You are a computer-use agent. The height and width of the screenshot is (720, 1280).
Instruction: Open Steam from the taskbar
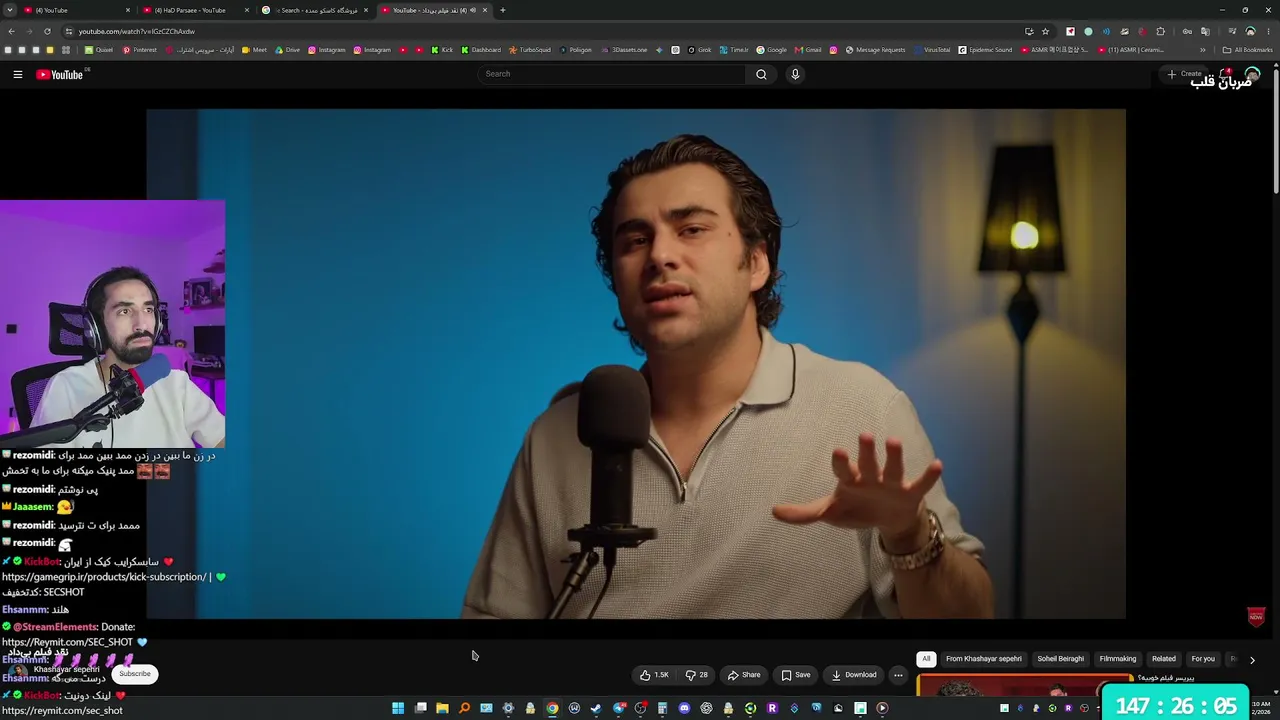pyautogui.click(x=596, y=708)
